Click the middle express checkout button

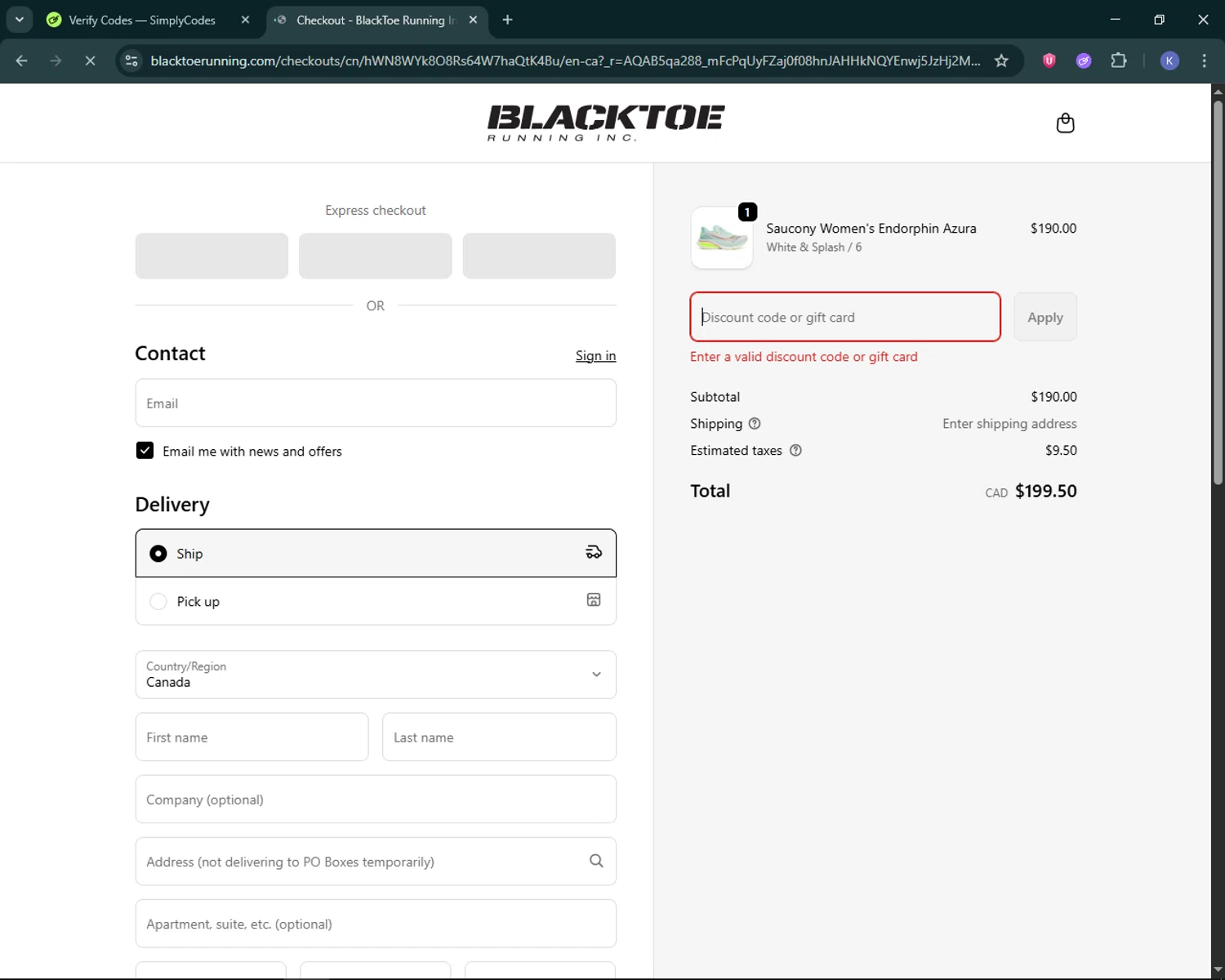[x=376, y=256]
